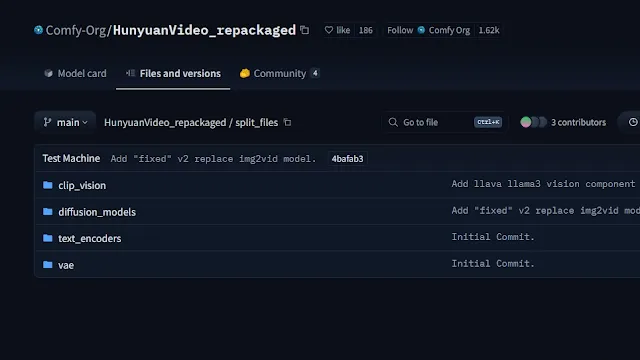Open the 3 contributors link

click(x=578, y=122)
